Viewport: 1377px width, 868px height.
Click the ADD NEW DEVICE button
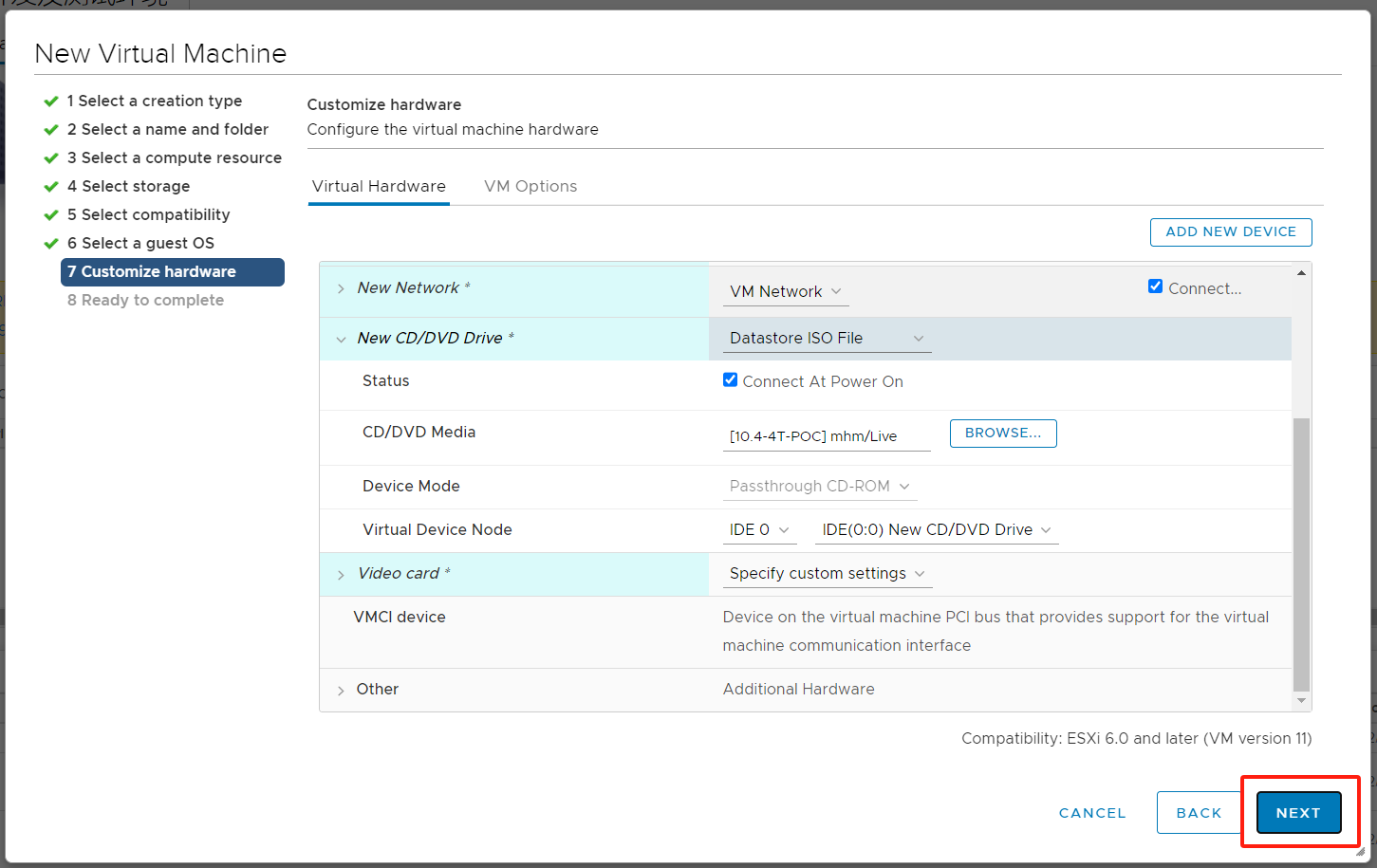(1231, 232)
